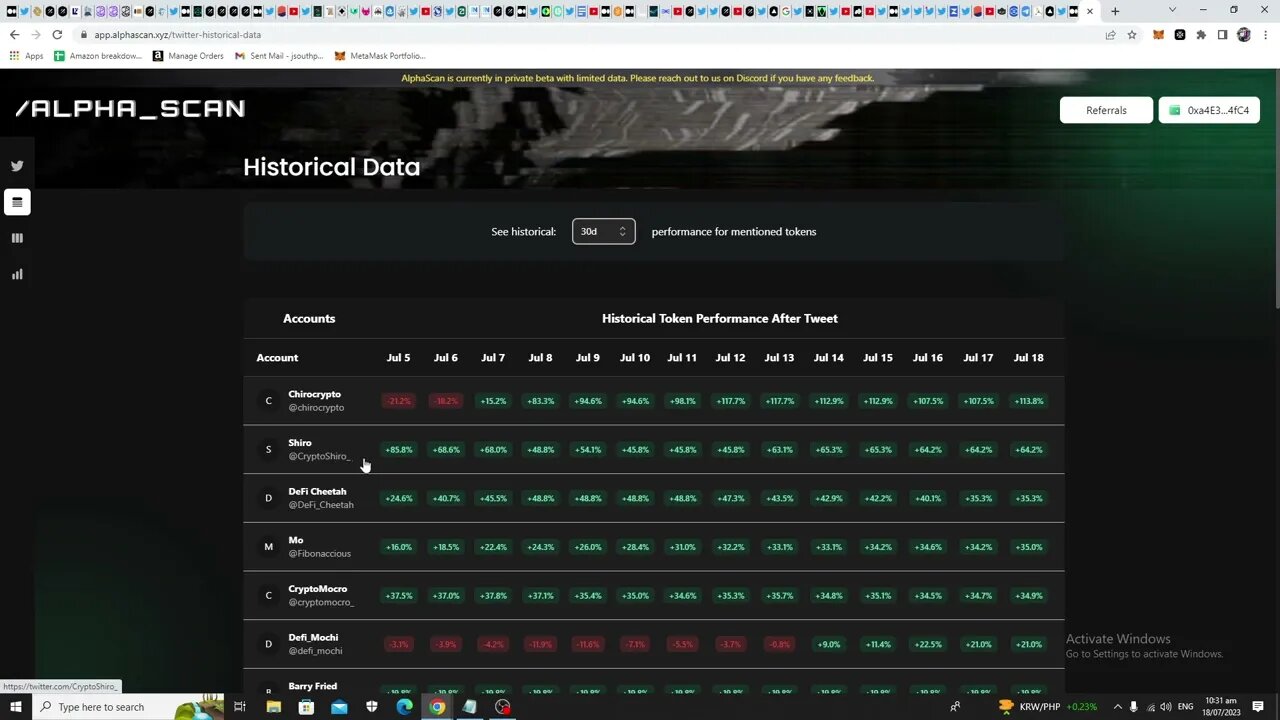
Task: Open the Chrome three-dot menu
Action: point(1265,34)
